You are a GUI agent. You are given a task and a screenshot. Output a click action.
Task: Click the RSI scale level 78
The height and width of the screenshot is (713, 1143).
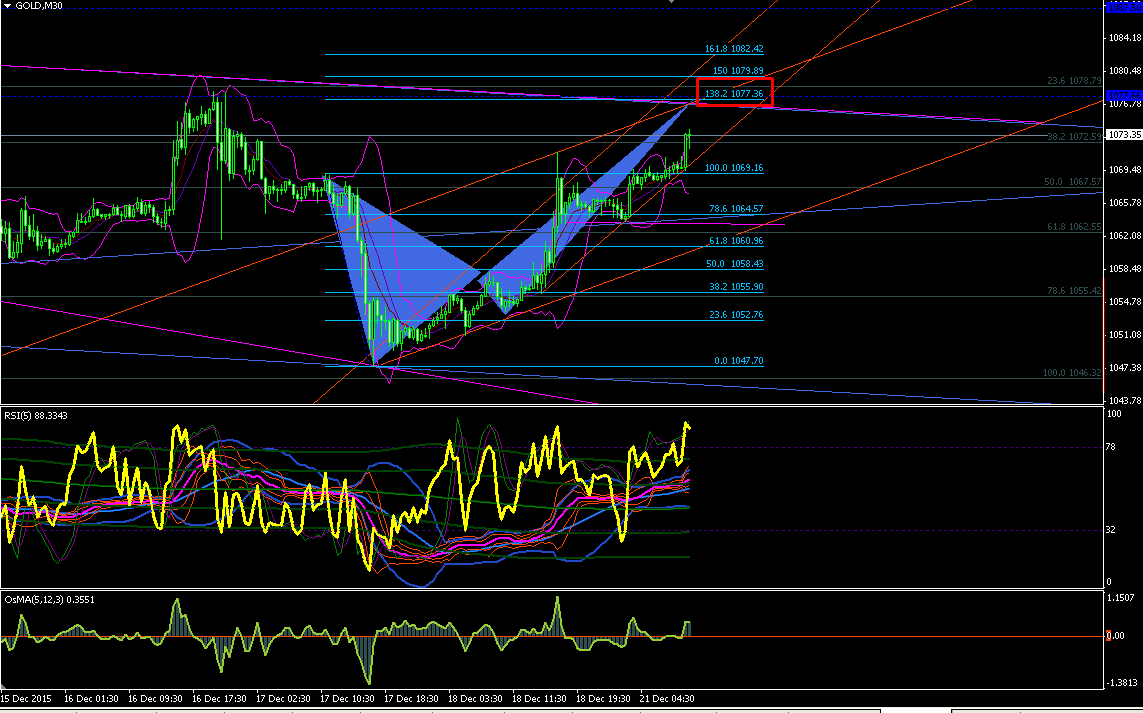point(1111,447)
